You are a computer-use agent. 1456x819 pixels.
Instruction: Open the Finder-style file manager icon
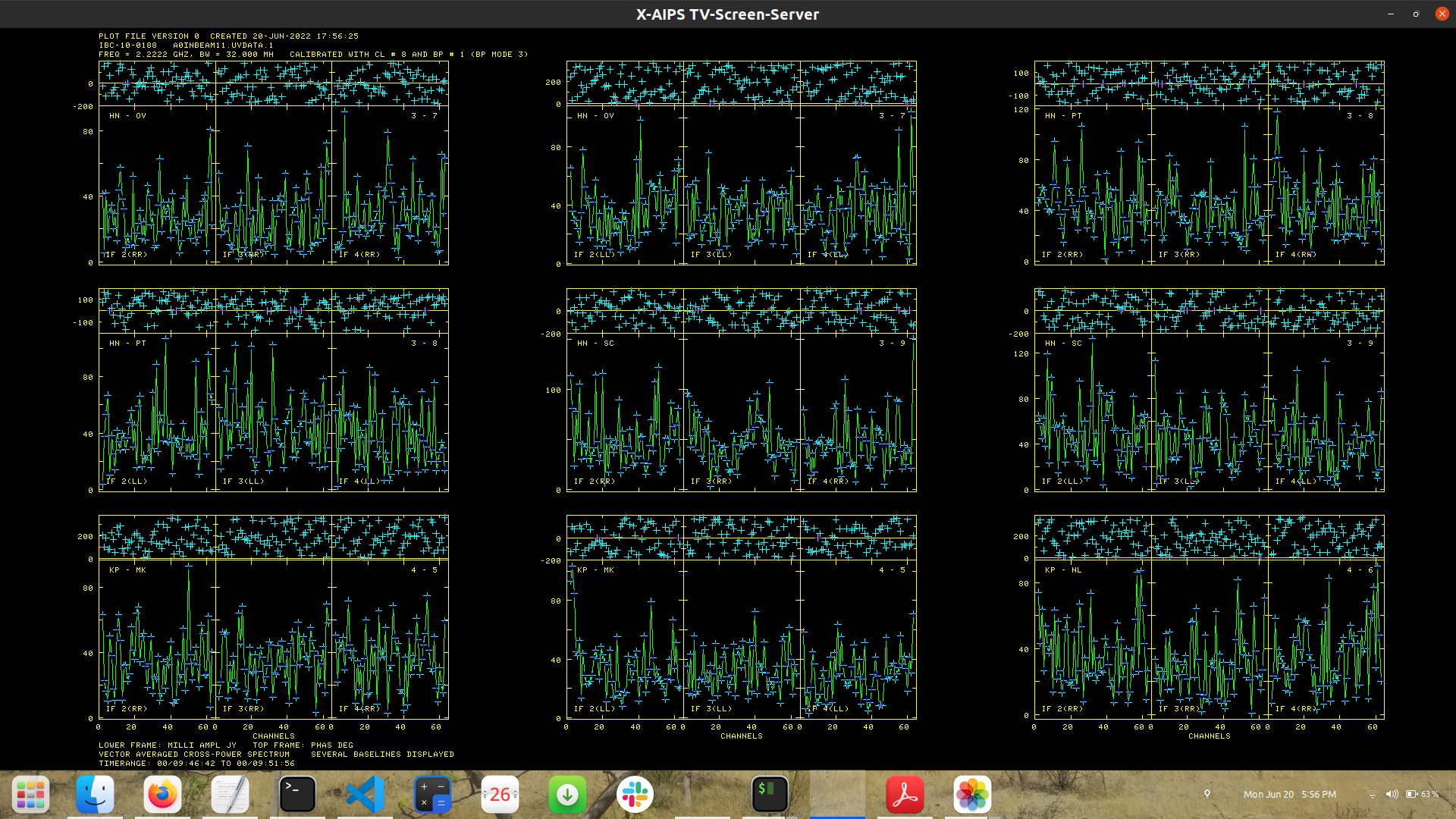pyautogui.click(x=96, y=795)
